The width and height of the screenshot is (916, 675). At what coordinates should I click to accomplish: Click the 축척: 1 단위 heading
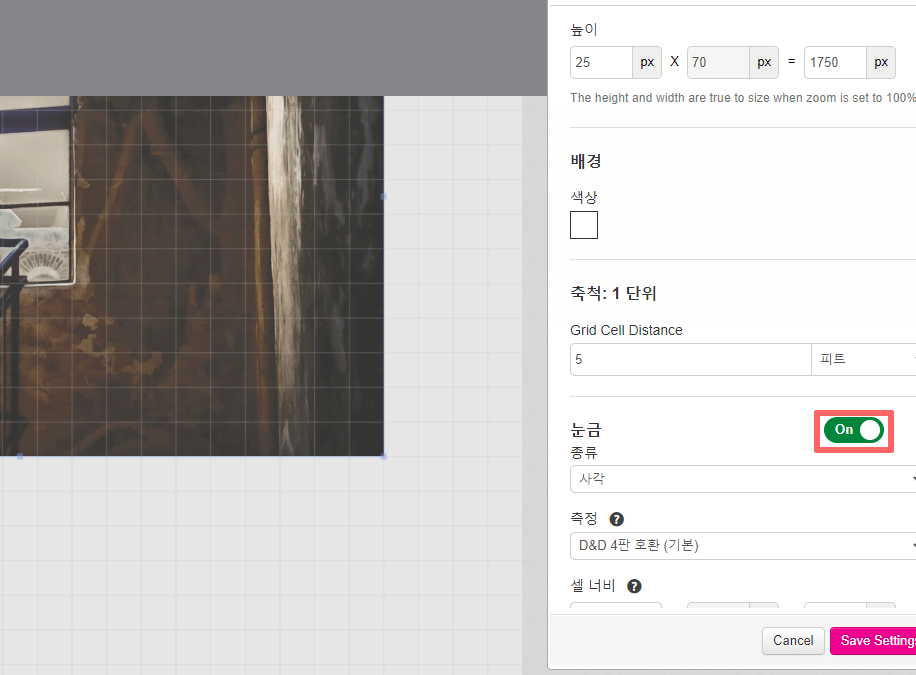(x=613, y=293)
